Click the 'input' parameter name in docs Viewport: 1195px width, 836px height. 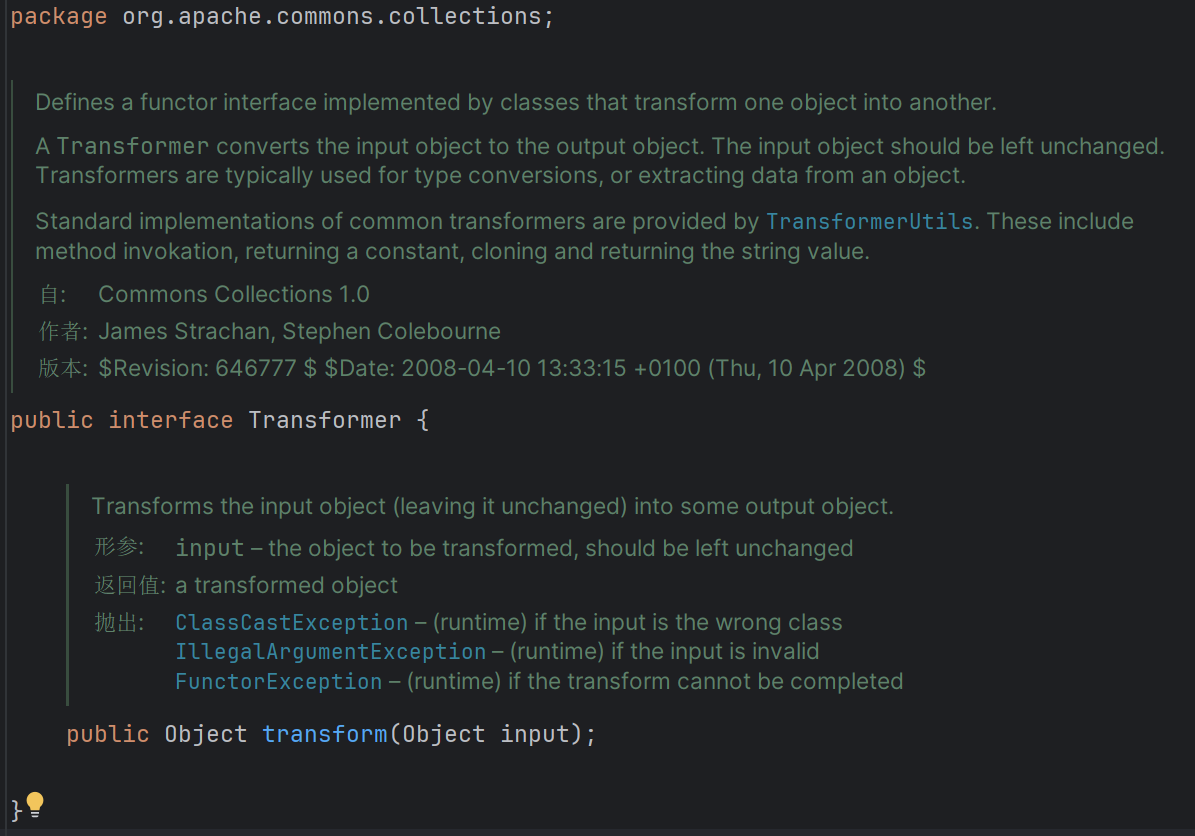point(210,549)
